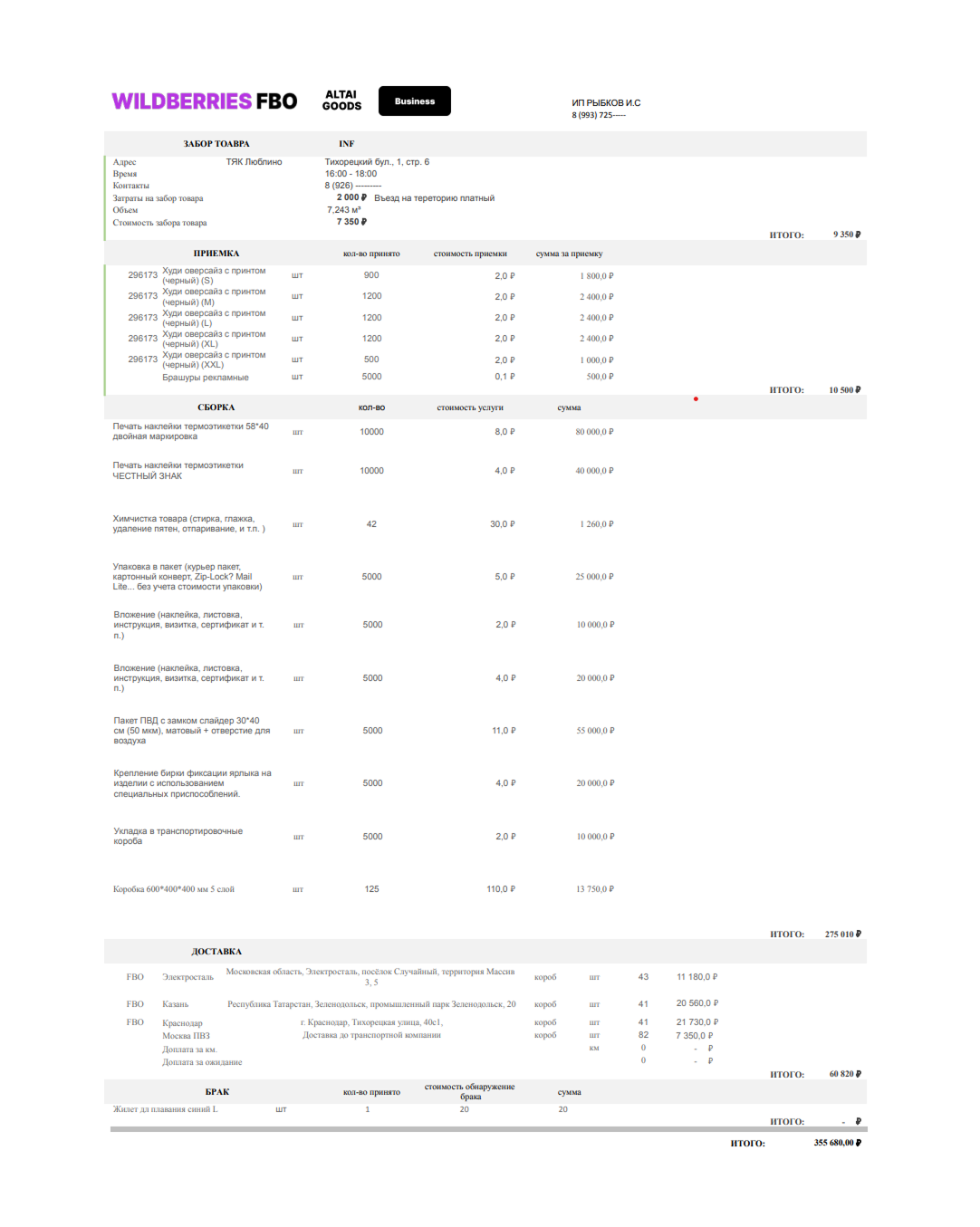Click the Доплата за ожидание label
This screenshot has height=1227, width=980.
coord(202,1062)
